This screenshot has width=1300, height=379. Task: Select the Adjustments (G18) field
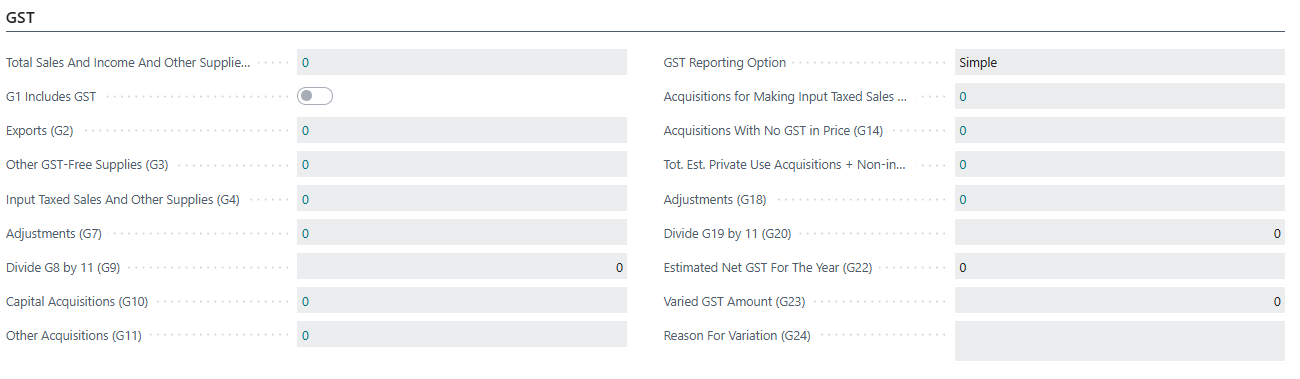[x=1120, y=198]
